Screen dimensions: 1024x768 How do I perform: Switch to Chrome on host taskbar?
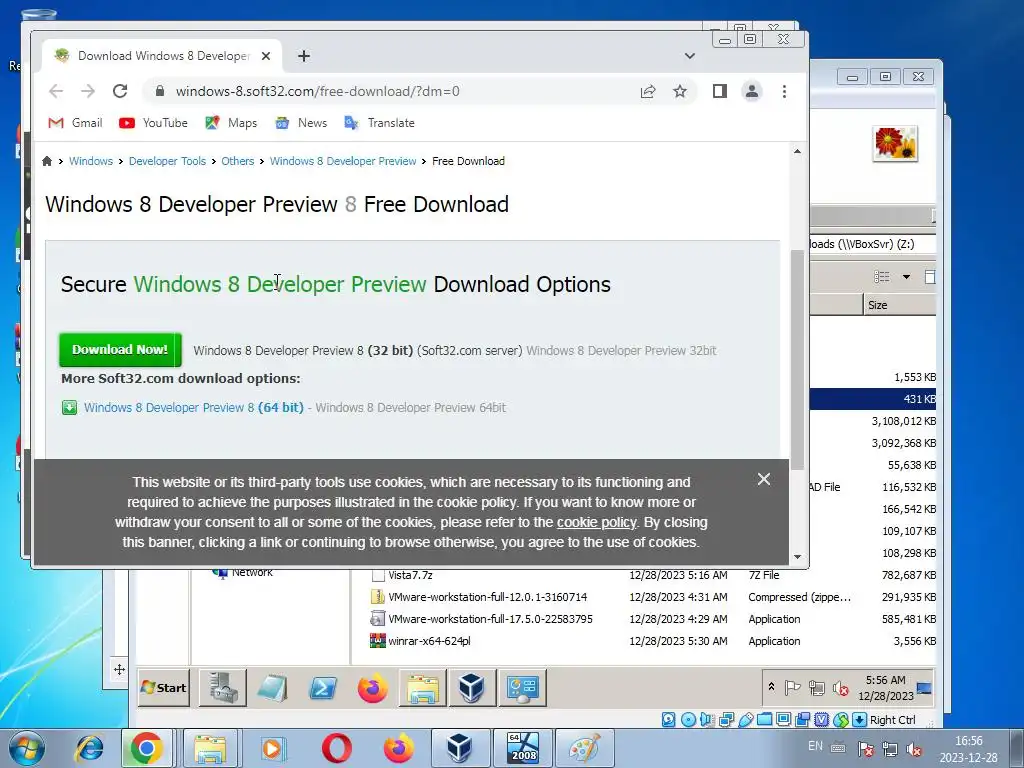coord(146,748)
